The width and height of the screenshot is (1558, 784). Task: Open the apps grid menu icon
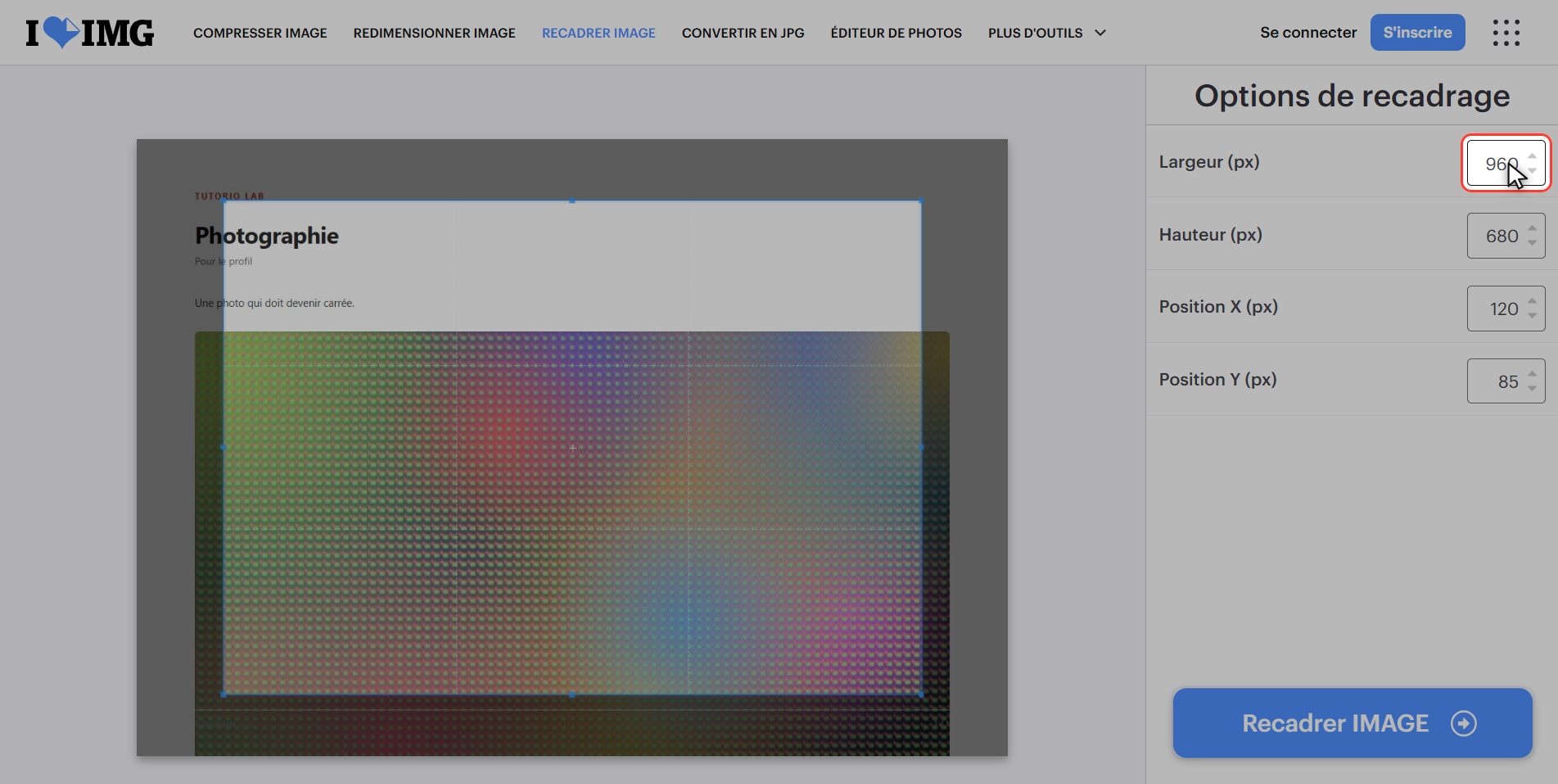click(1506, 33)
